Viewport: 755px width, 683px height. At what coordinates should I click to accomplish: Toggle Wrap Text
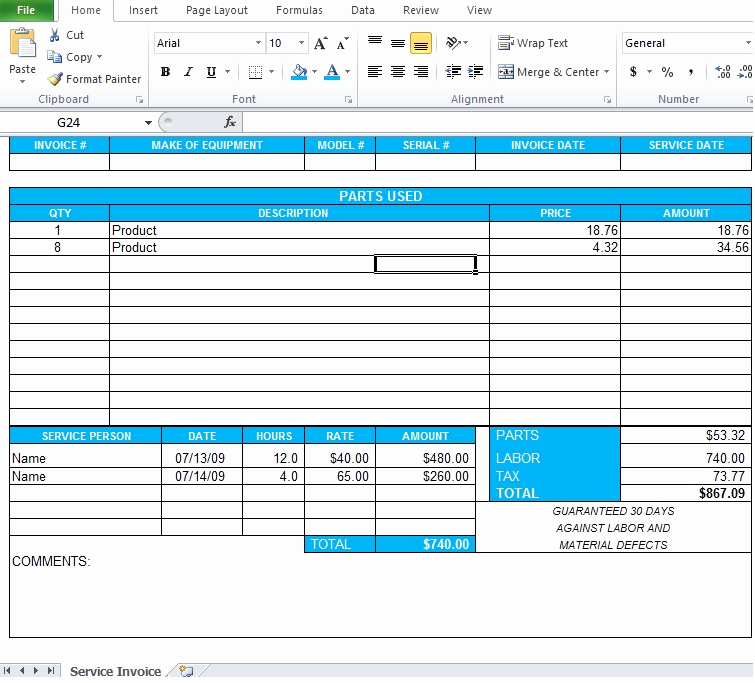(x=533, y=43)
